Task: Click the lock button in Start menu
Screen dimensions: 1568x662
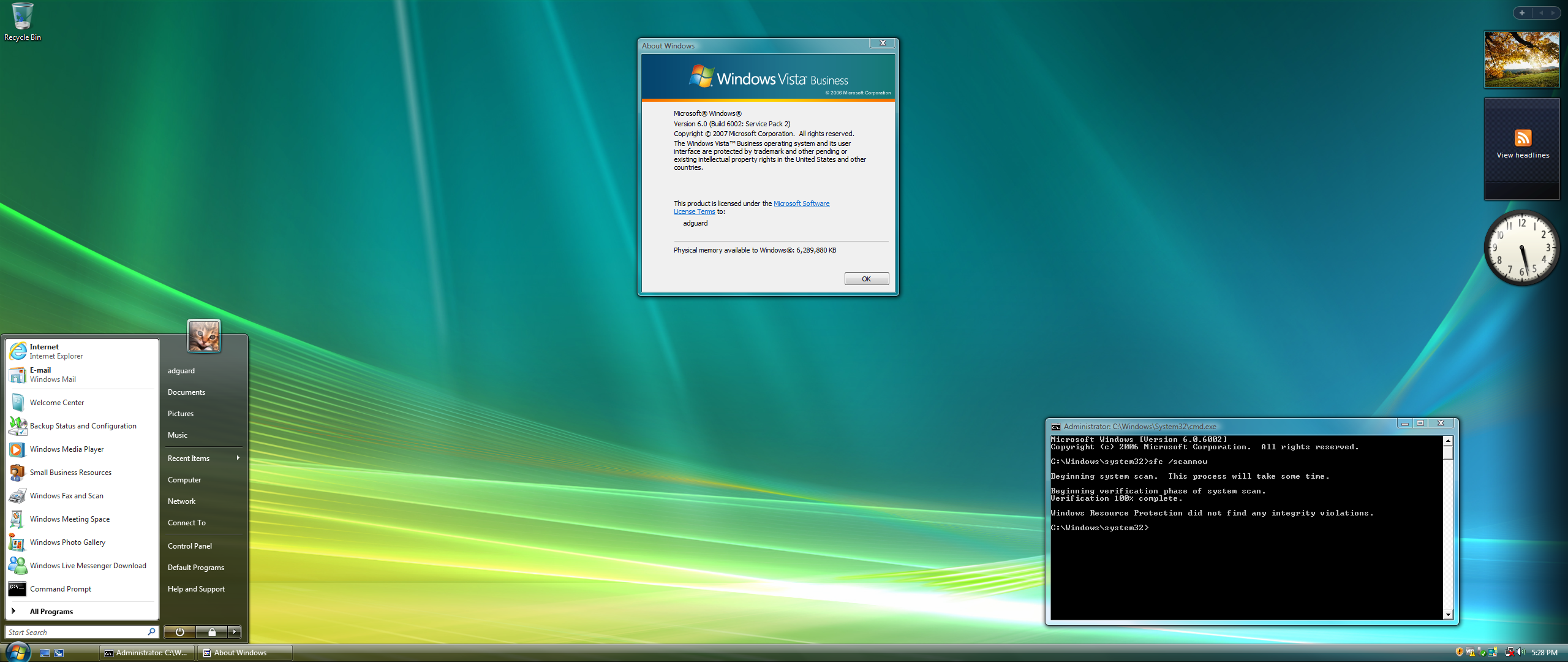Action: [212, 632]
